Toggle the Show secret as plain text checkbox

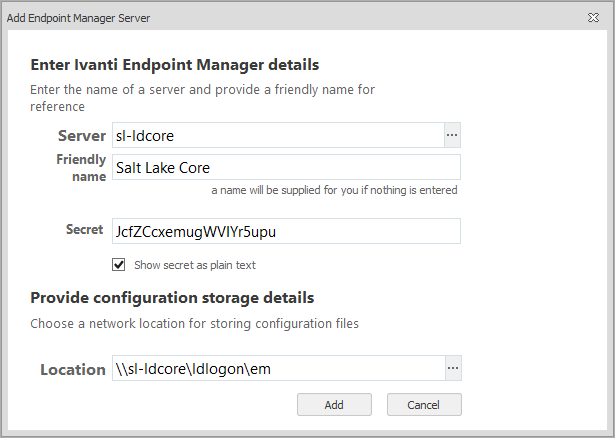[x=119, y=265]
